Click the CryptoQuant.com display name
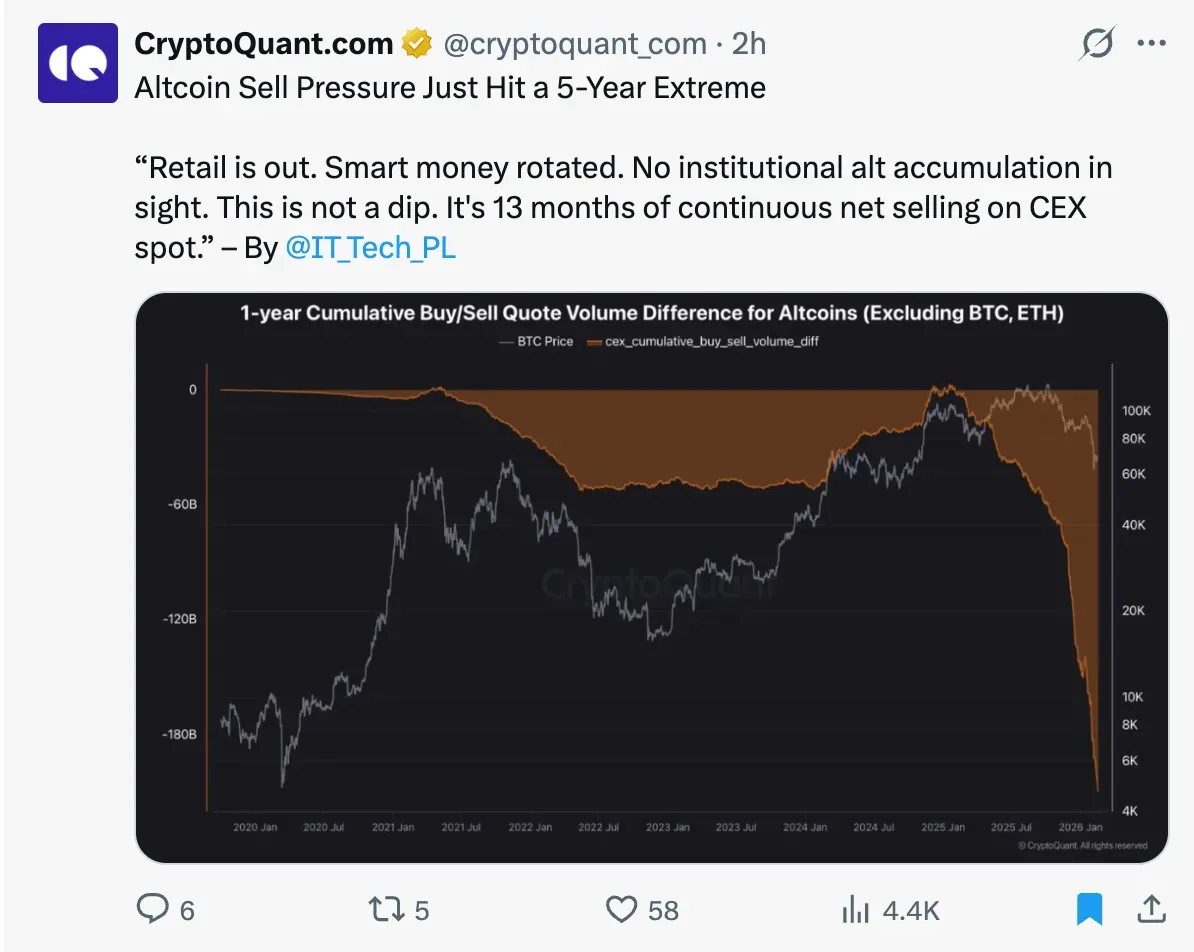The width and height of the screenshot is (1194, 952). pos(263,43)
